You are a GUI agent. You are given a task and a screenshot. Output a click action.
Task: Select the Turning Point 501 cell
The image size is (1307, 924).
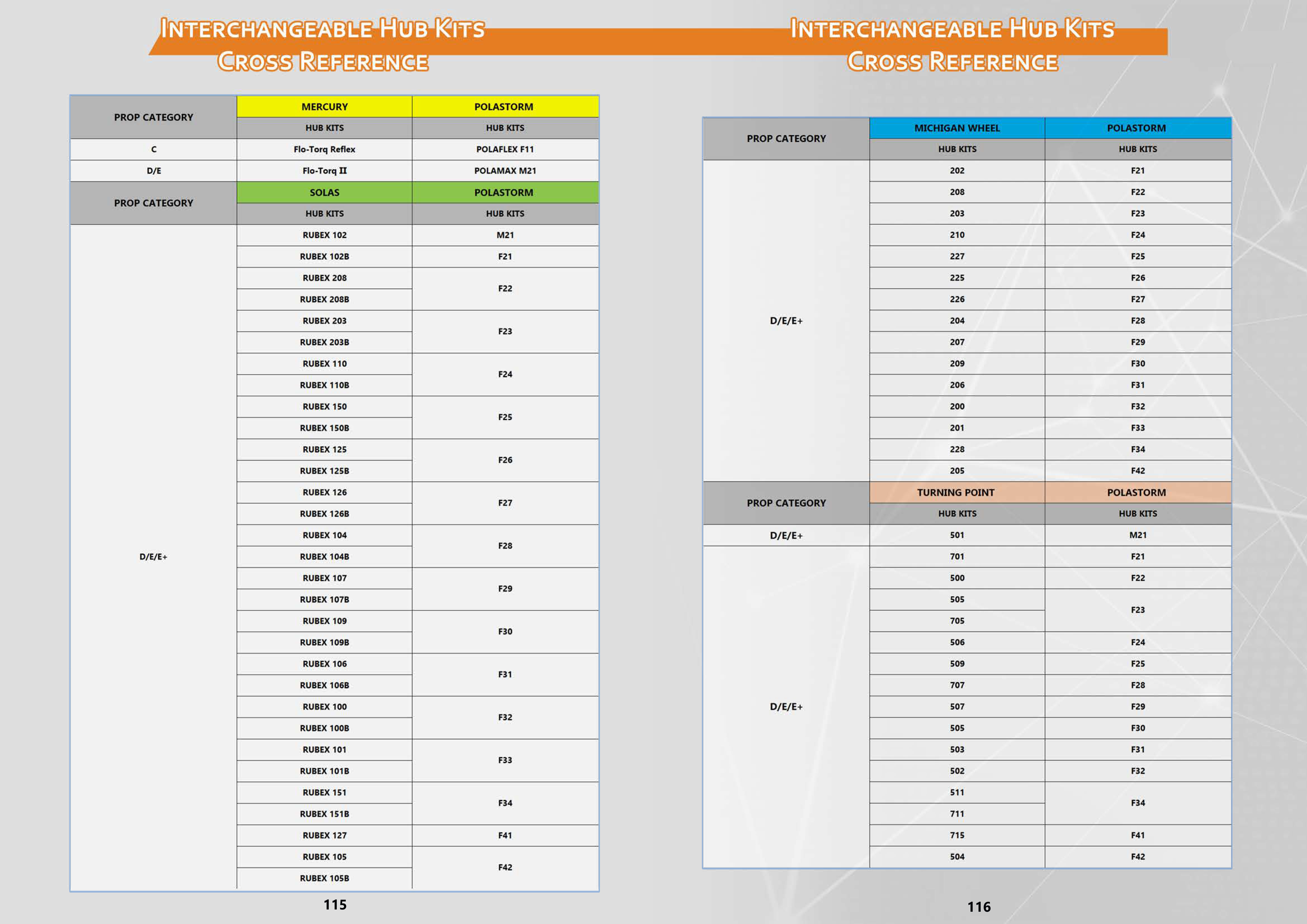pyautogui.click(x=957, y=535)
